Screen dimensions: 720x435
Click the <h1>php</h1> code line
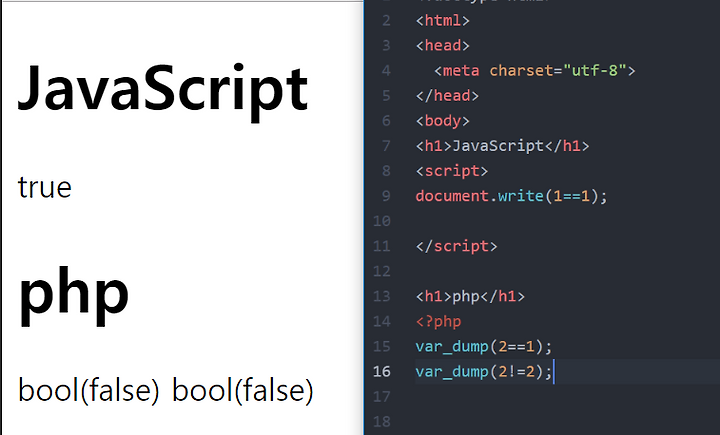coord(470,296)
